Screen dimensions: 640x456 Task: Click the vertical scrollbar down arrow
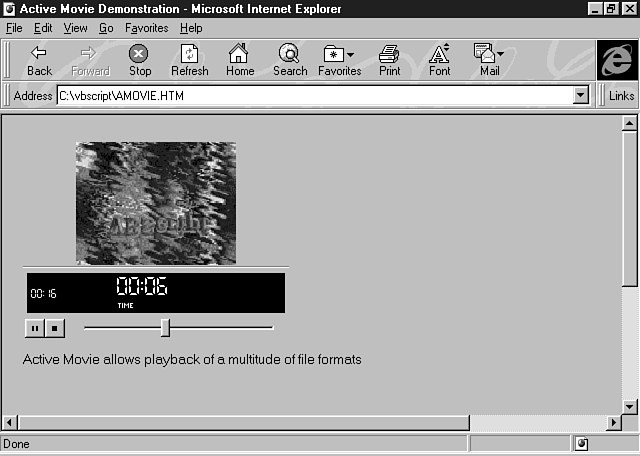click(629, 405)
